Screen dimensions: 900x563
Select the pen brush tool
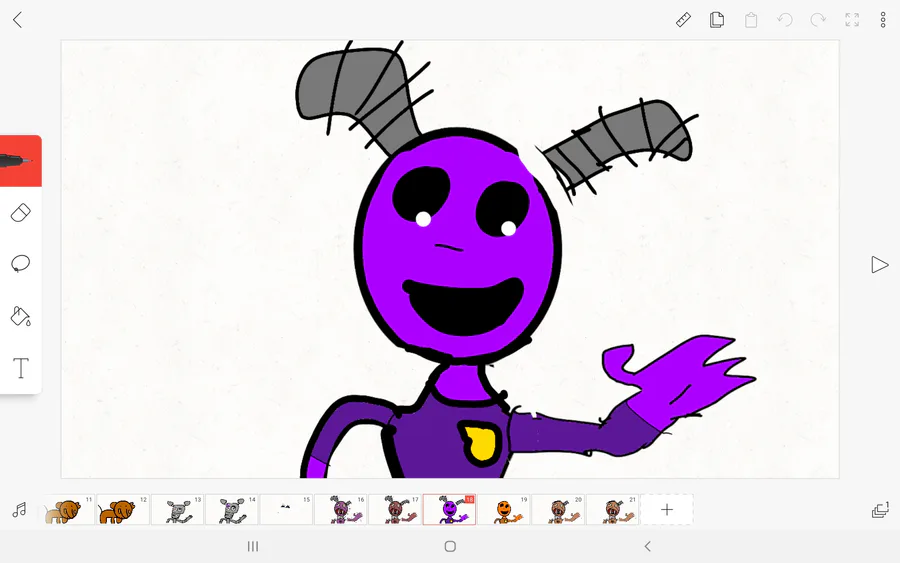tap(21, 161)
